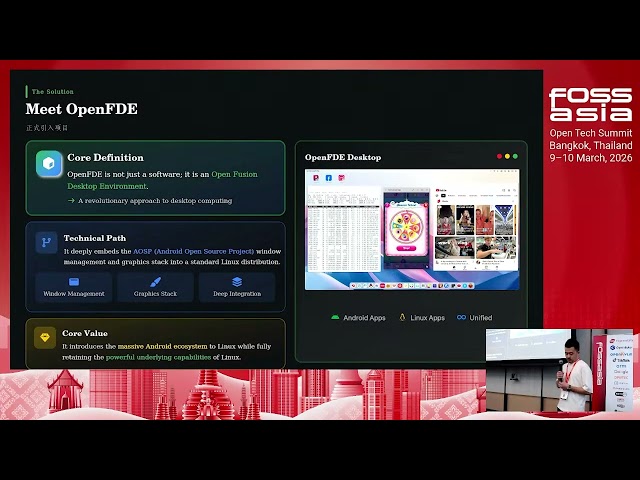
Task: Open the OpenFDE Desktop screenshot image
Action: click(x=412, y=229)
